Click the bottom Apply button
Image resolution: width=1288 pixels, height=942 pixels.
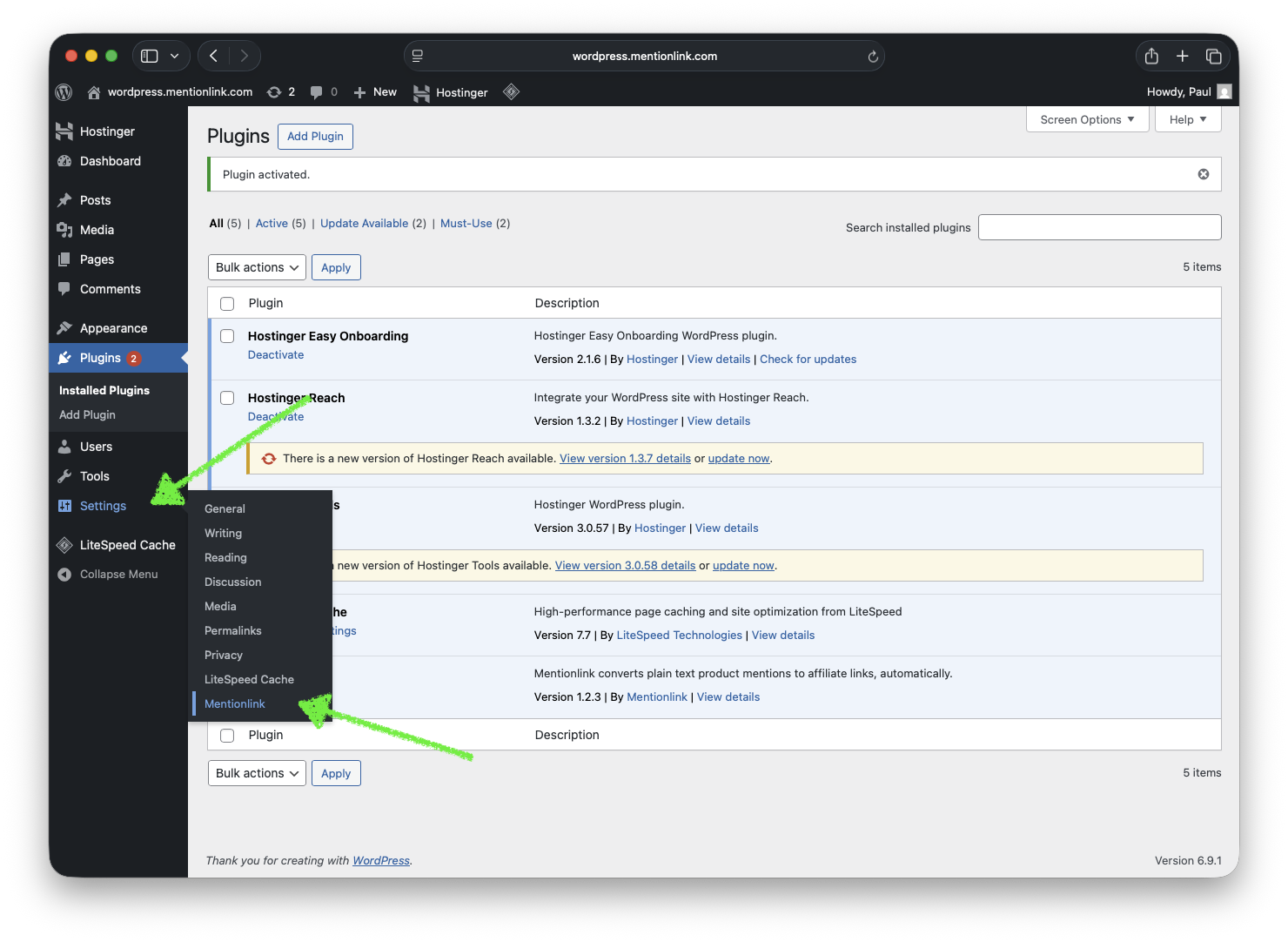pyautogui.click(x=336, y=773)
